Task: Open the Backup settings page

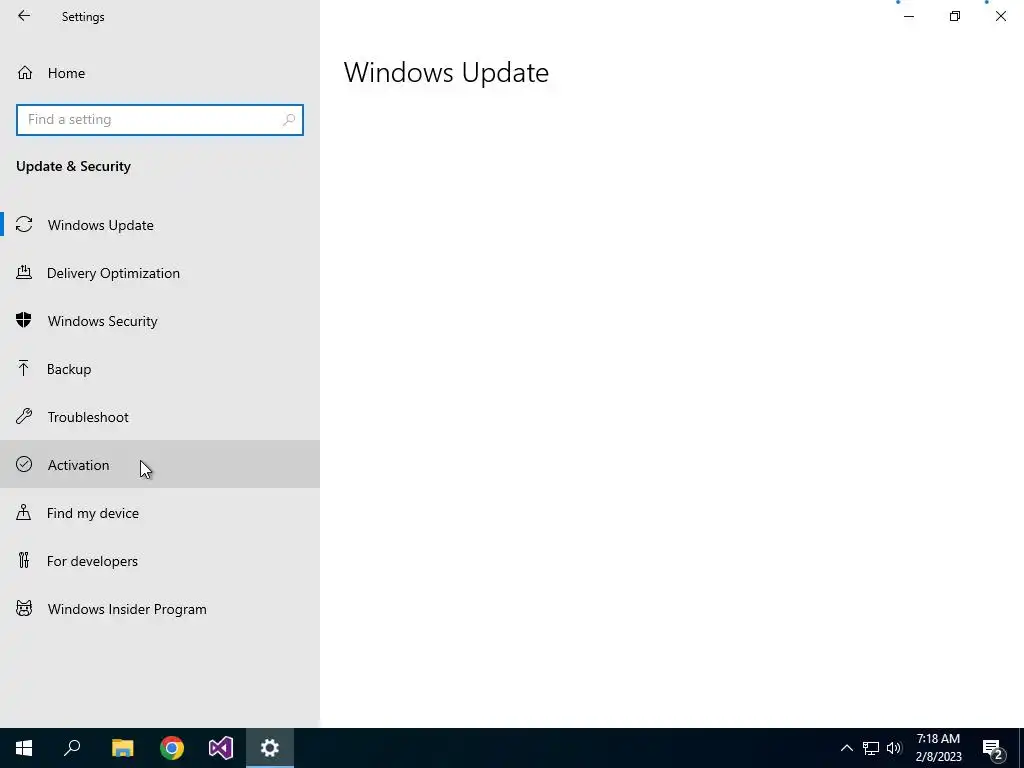Action: [159, 369]
